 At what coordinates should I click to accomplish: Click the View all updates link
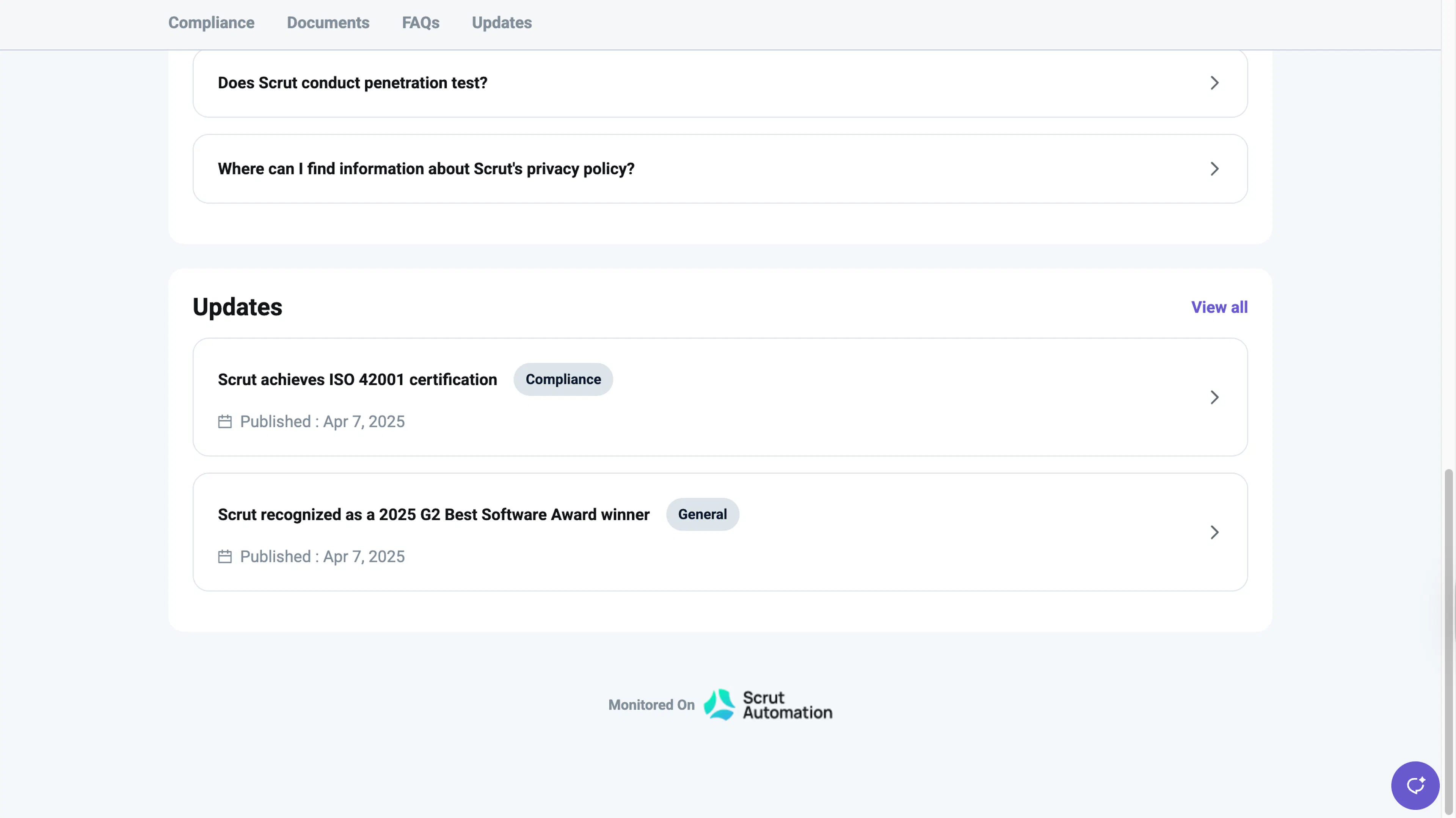coord(1219,307)
